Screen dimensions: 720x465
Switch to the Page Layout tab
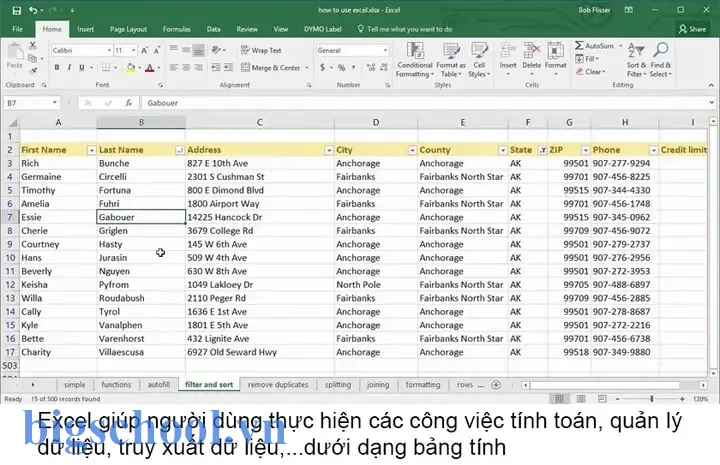pos(128,29)
